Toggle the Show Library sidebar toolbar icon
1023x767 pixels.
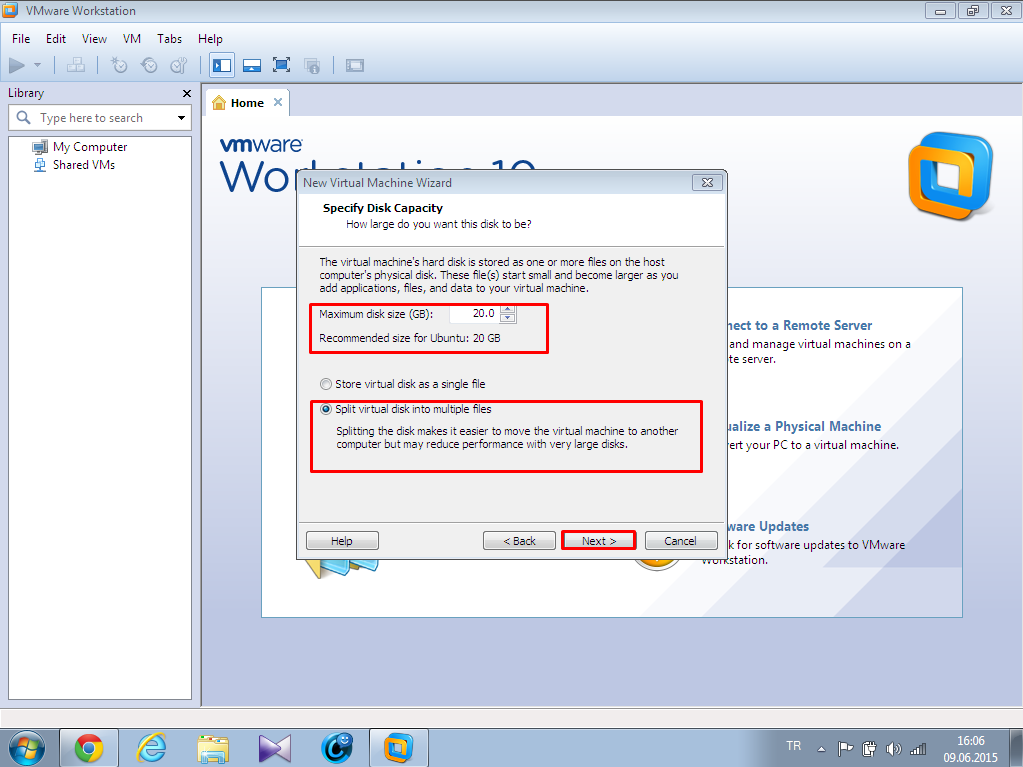222,65
